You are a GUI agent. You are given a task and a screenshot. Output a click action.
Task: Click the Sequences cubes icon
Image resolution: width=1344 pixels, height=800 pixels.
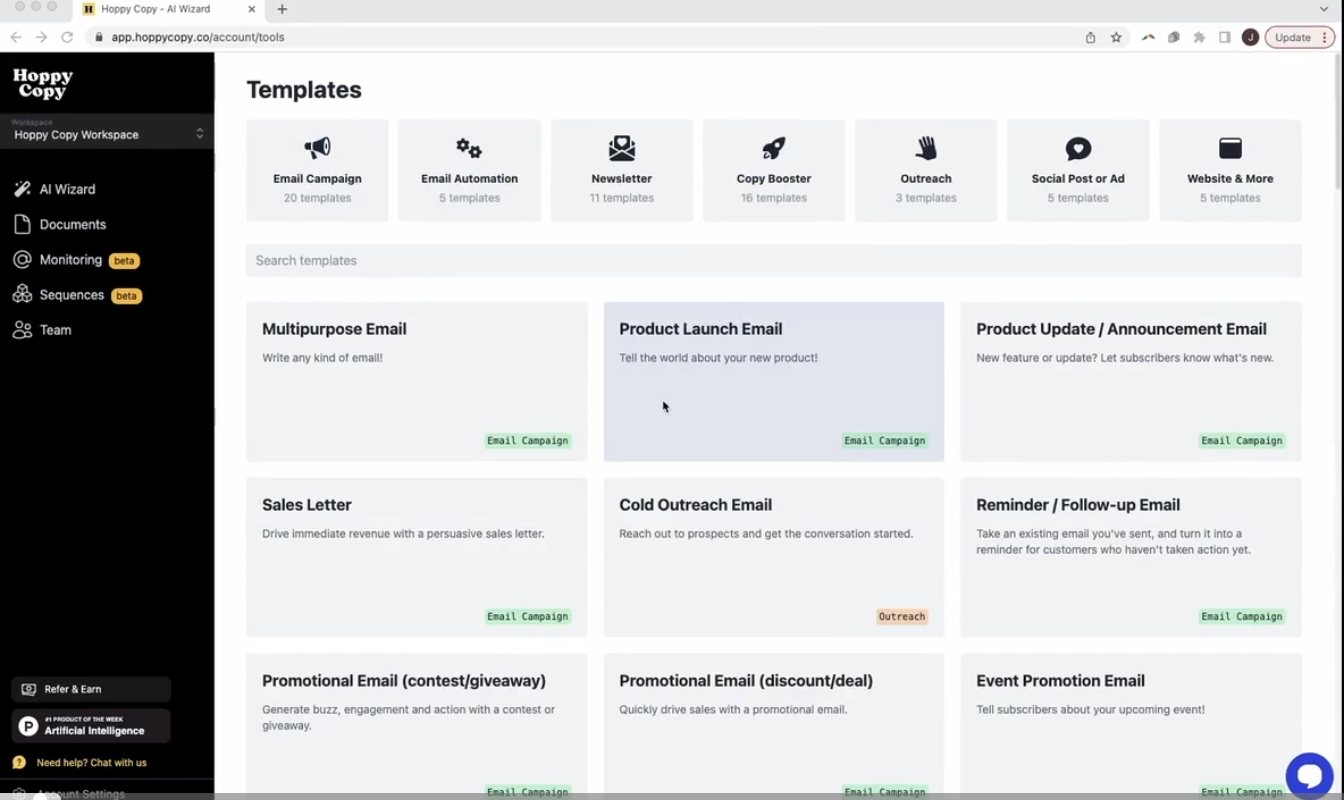pyautogui.click(x=22, y=295)
